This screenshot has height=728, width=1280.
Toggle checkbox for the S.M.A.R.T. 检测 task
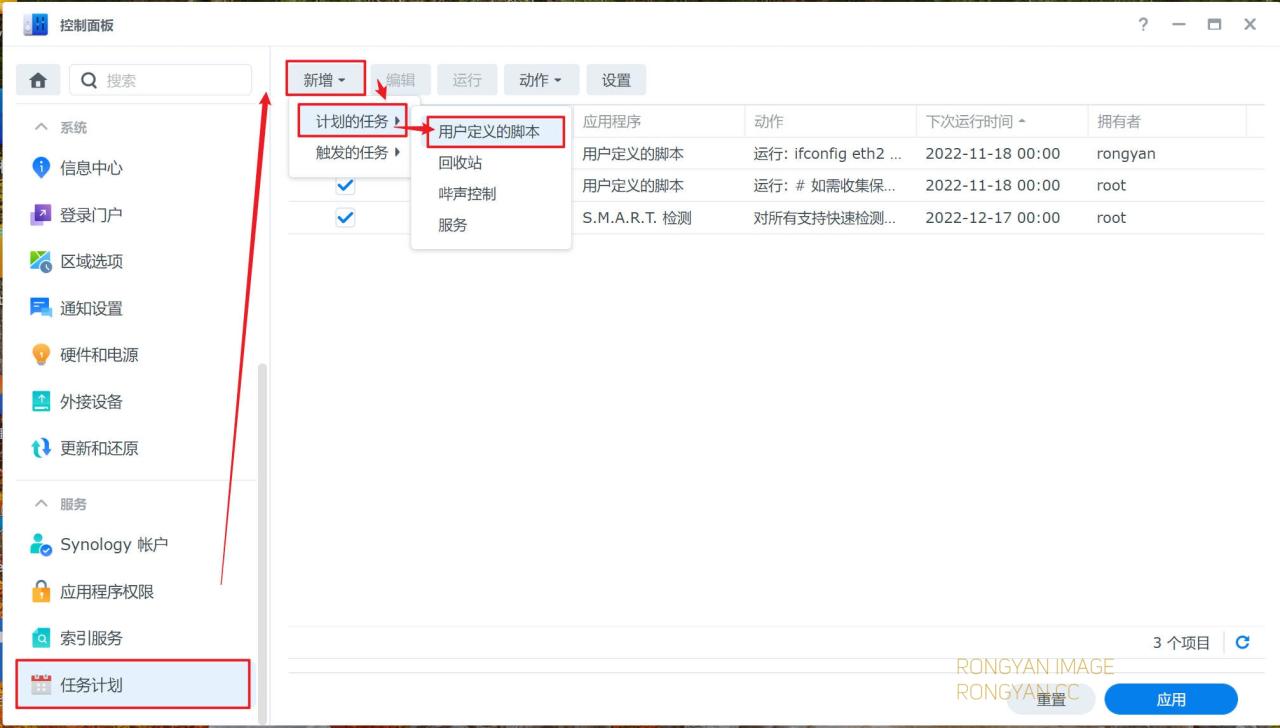pyautogui.click(x=345, y=217)
